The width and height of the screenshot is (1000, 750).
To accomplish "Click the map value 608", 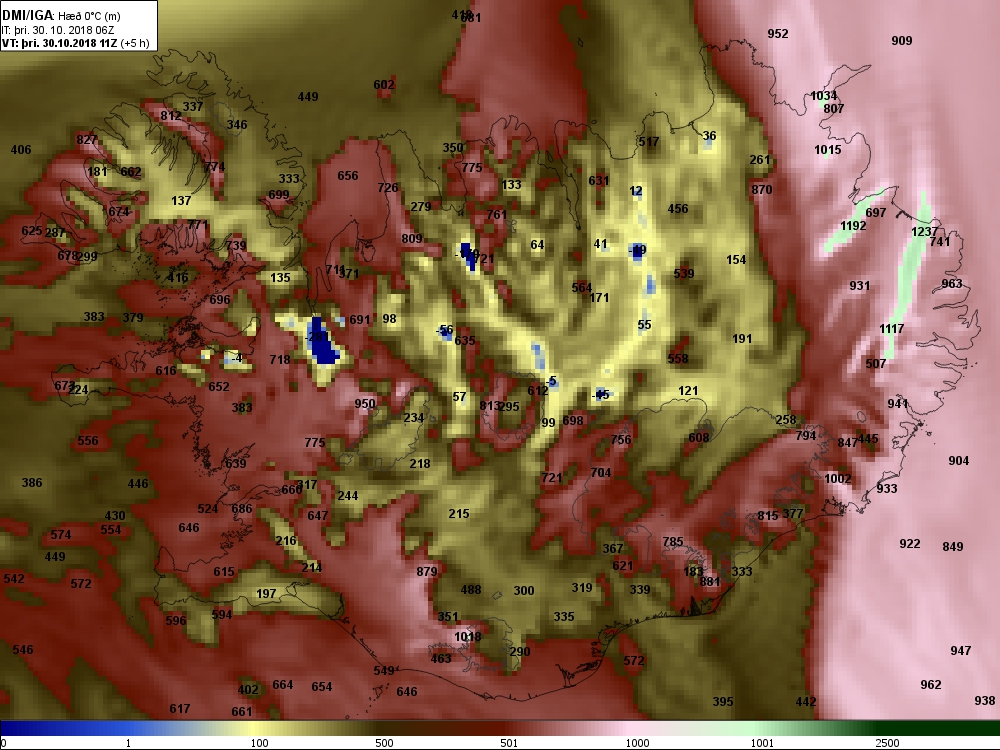I will [x=698, y=438].
